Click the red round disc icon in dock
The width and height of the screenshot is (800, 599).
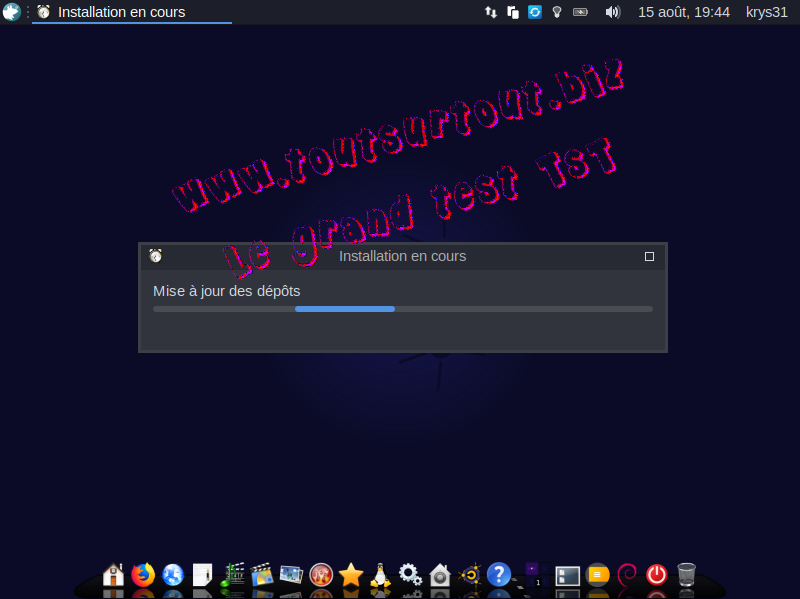[321, 575]
